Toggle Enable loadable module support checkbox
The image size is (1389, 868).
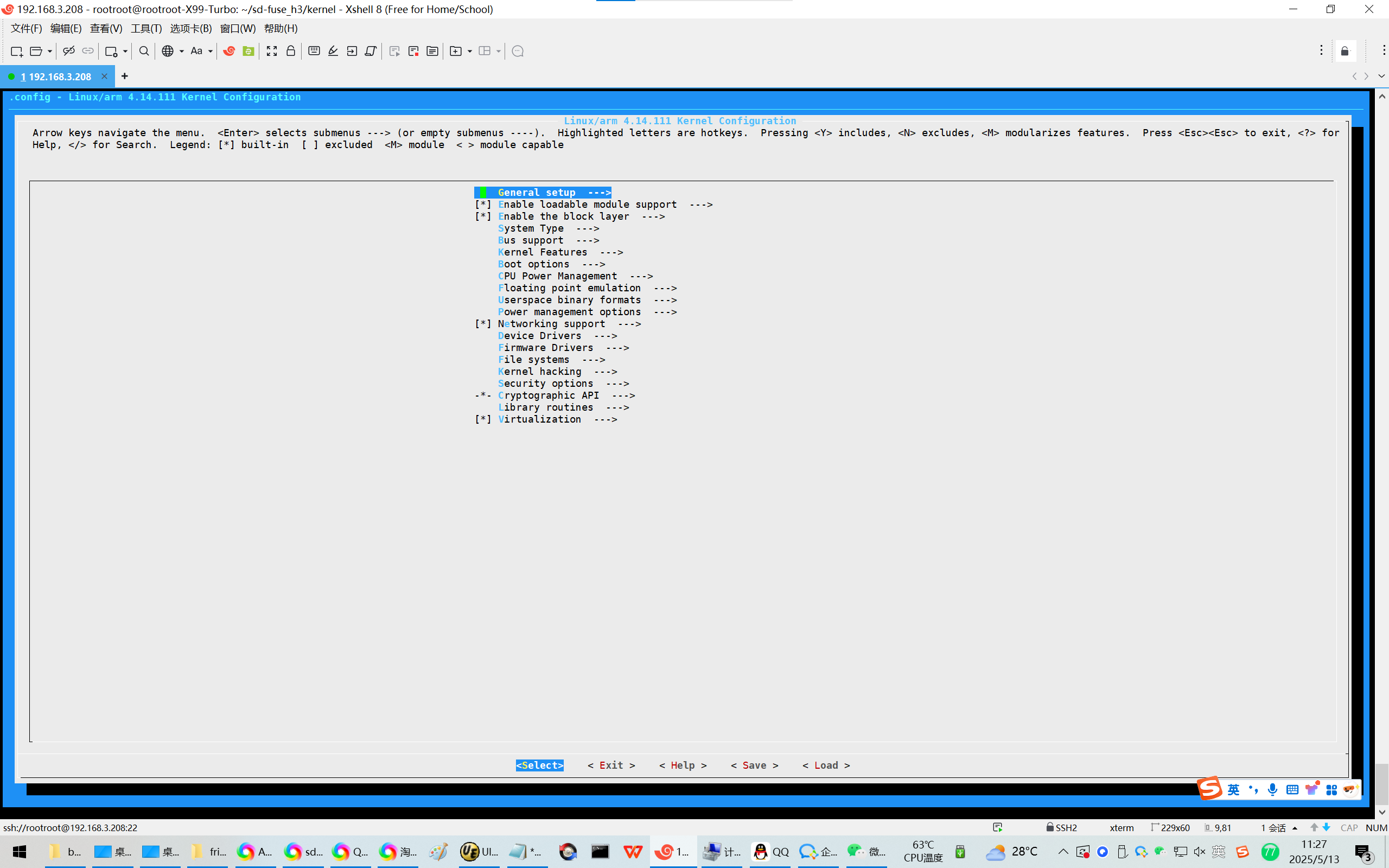(x=483, y=205)
